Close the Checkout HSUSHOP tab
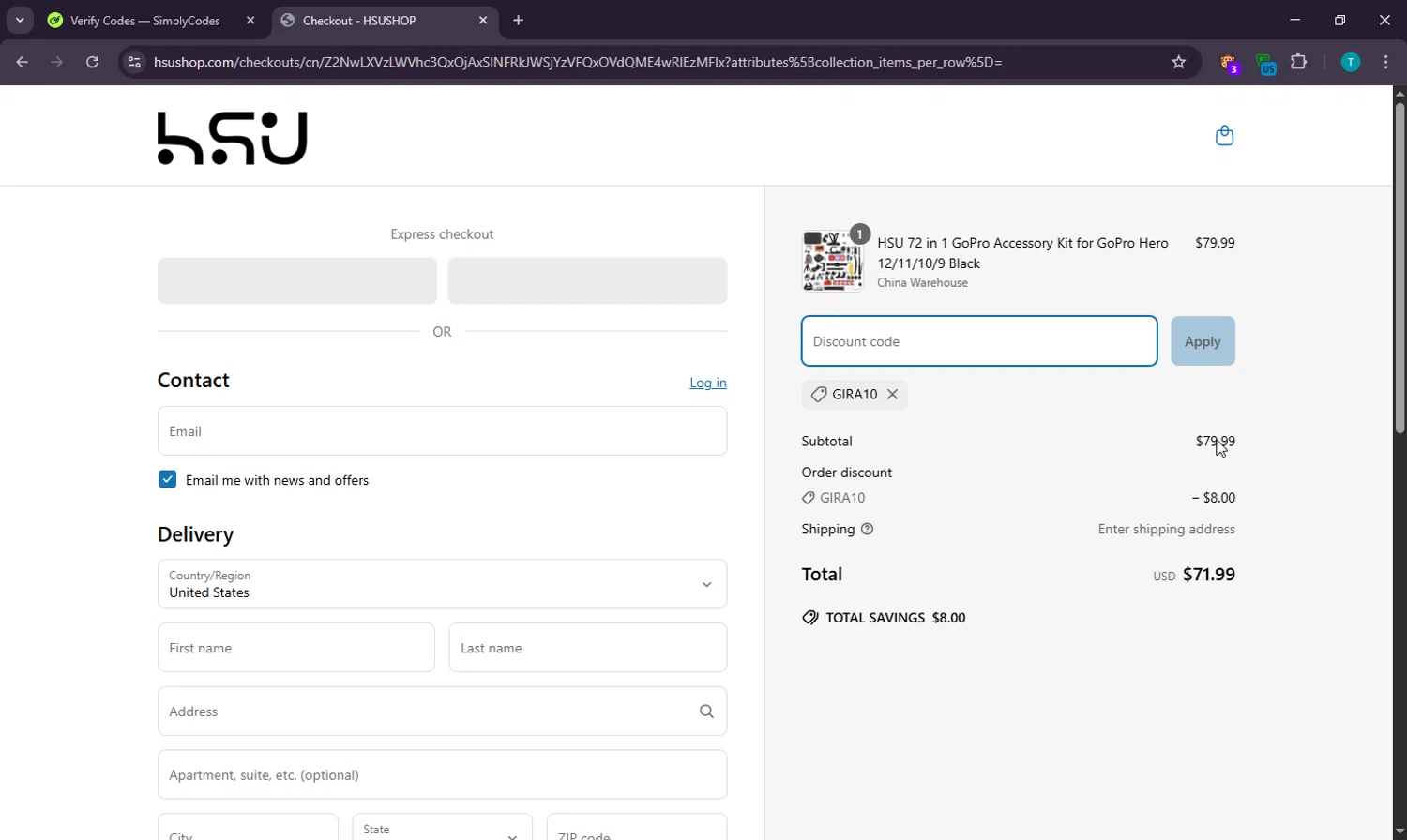1407x840 pixels. coord(483,20)
